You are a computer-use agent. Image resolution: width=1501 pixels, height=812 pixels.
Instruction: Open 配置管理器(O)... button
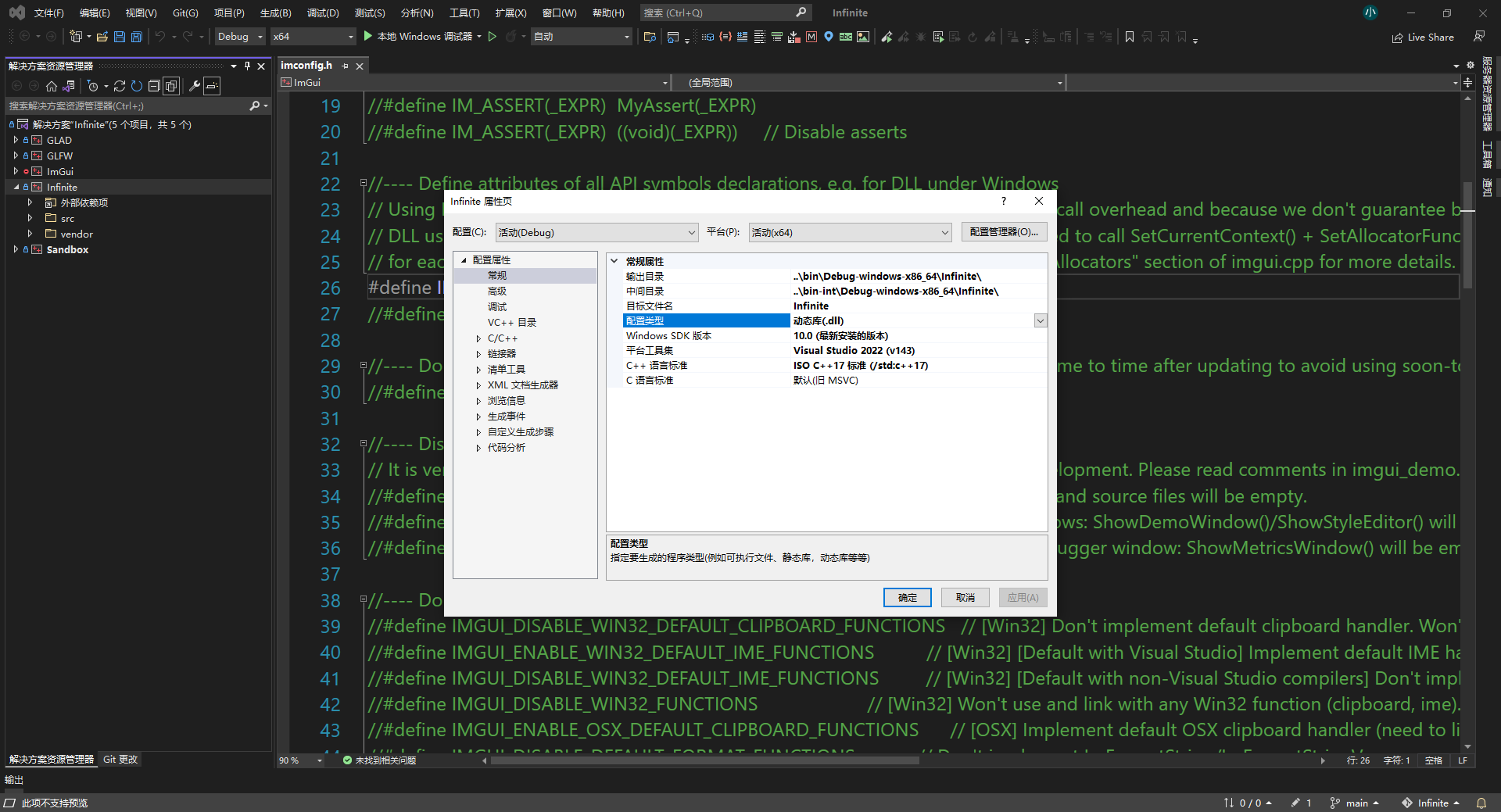point(1004,232)
